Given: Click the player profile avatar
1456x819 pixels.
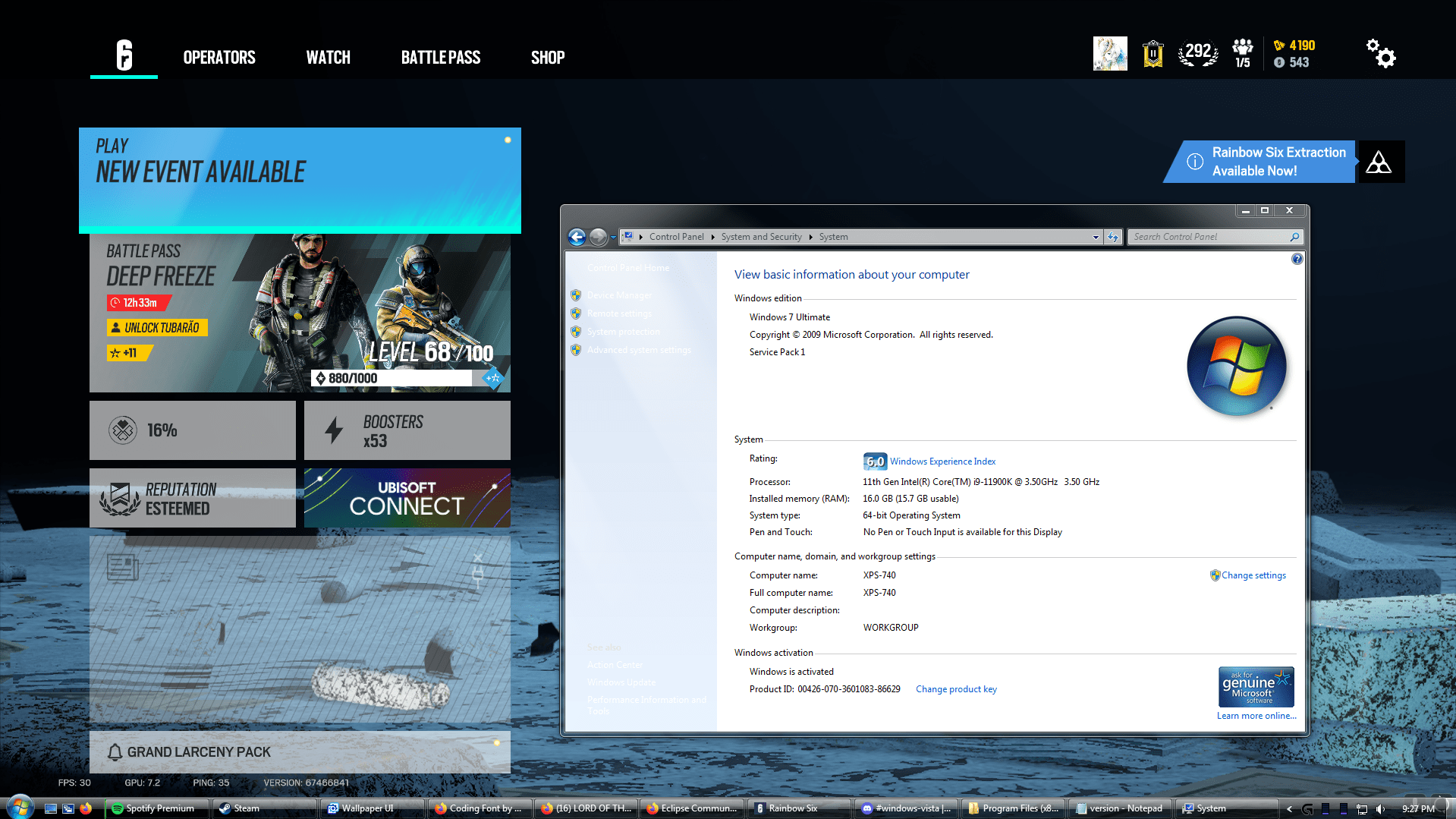Looking at the screenshot, I should point(1109,54).
